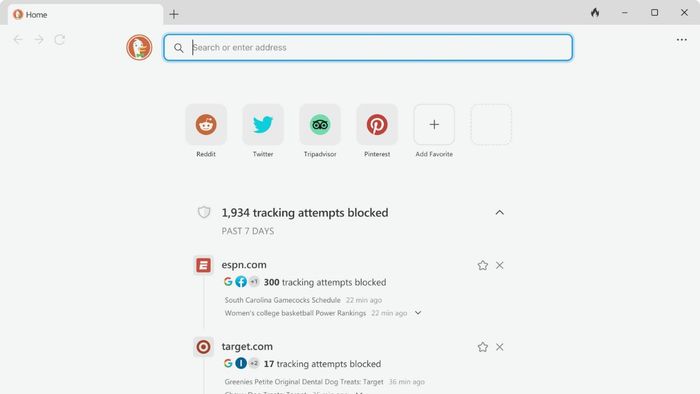Click the forward navigation arrow
700x394 pixels.
[x=39, y=40]
